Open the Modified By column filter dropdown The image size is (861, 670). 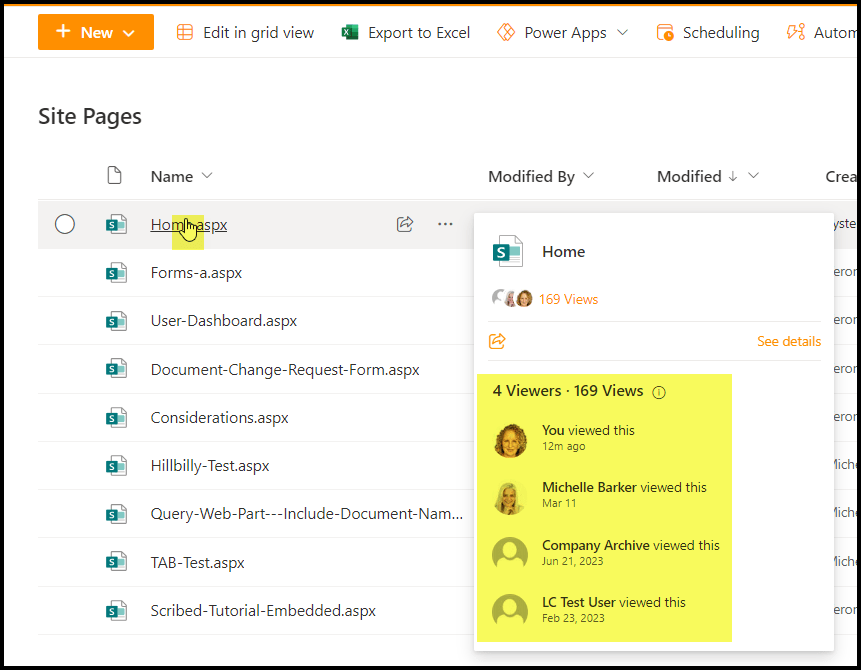point(588,176)
